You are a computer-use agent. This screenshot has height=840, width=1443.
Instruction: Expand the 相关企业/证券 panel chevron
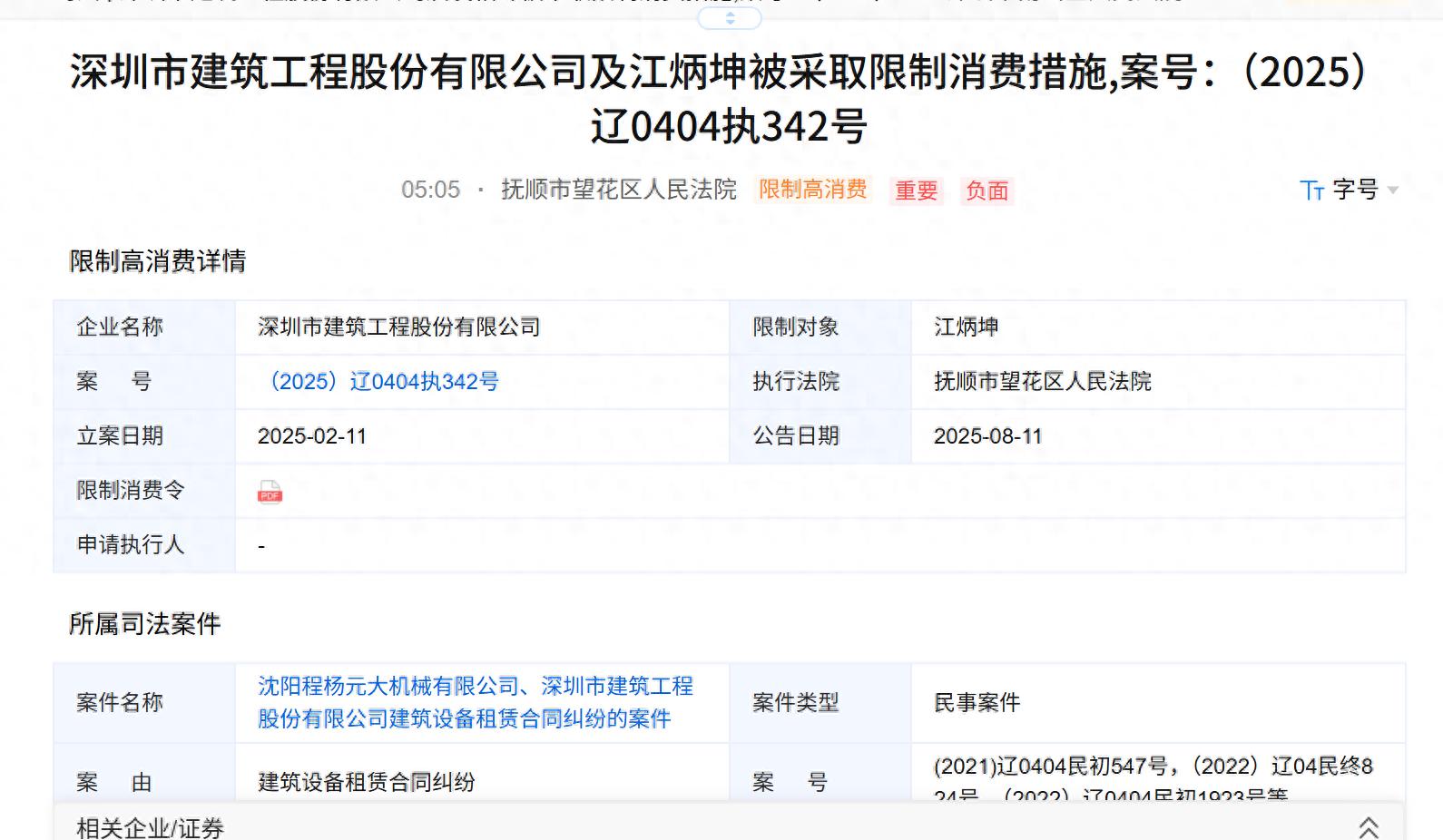[1369, 827]
